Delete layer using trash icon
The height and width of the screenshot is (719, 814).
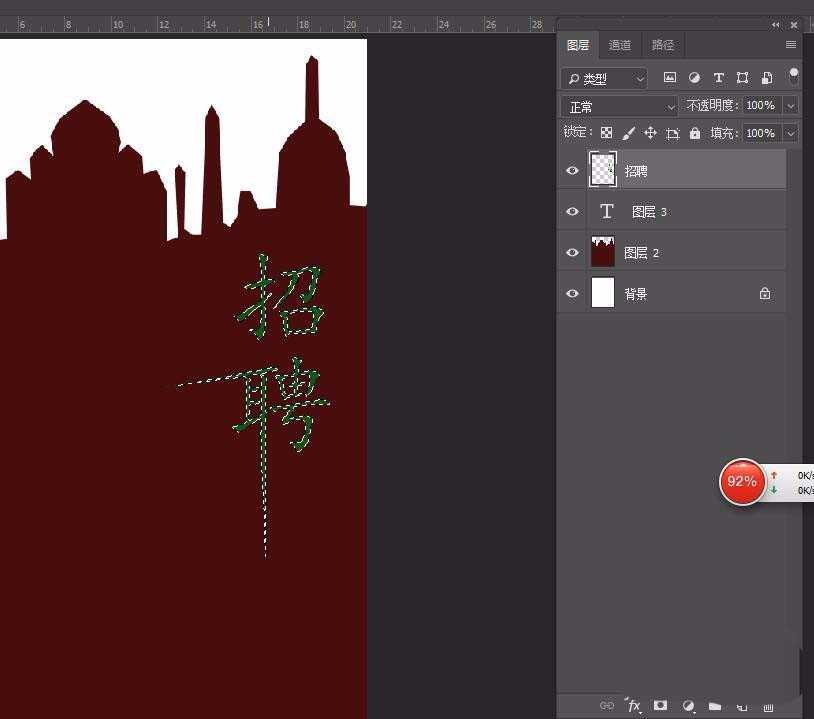[x=769, y=706]
